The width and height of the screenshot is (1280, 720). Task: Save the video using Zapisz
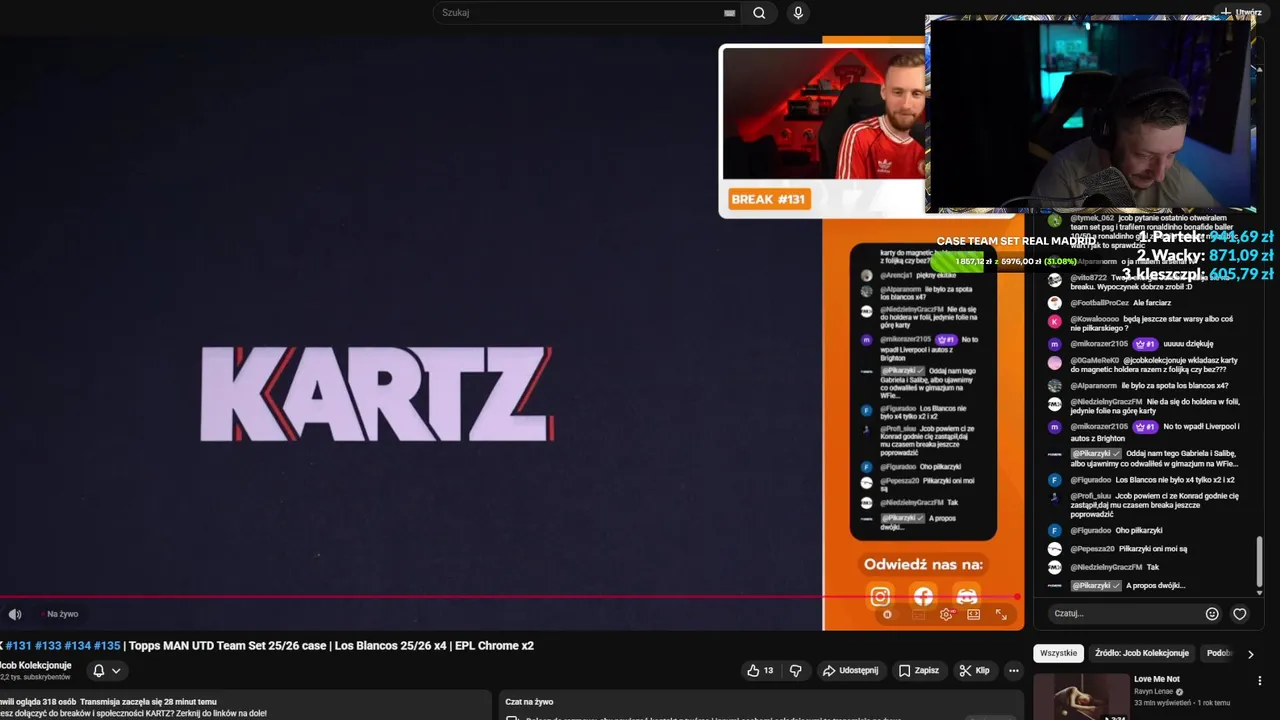918,670
